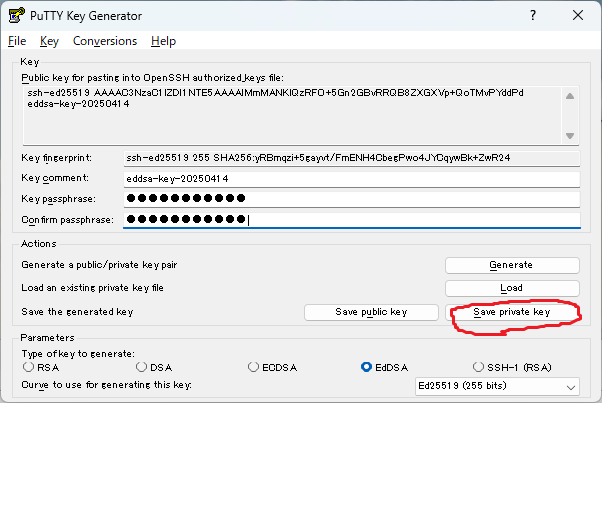Click the Key comment field

tap(351, 179)
